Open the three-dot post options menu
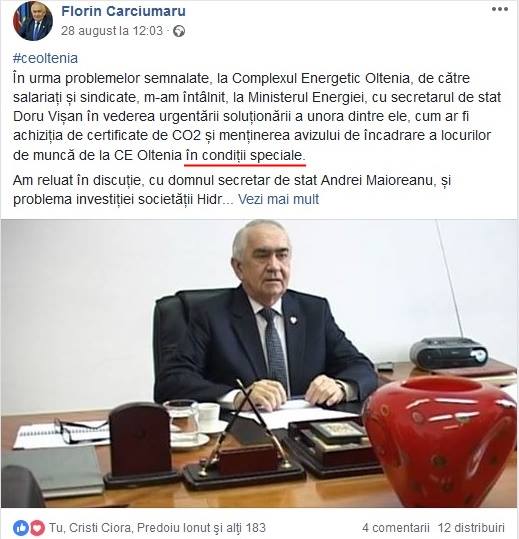This screenshot has width=519, height=539. pos(499,9)
